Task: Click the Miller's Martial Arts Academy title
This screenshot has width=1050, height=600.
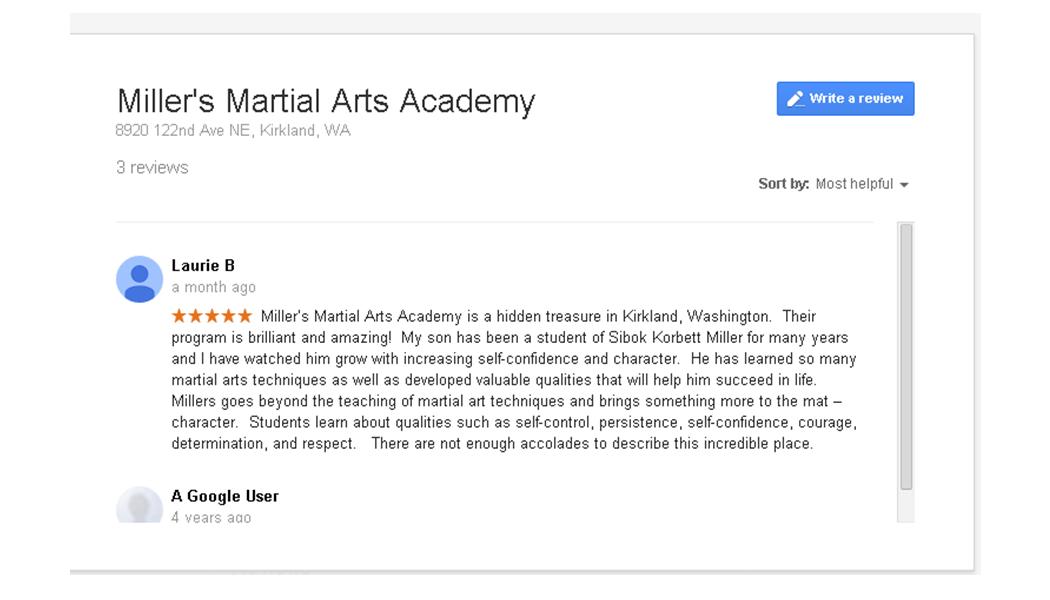Action: pyautogui.click(x=326, y=101)
